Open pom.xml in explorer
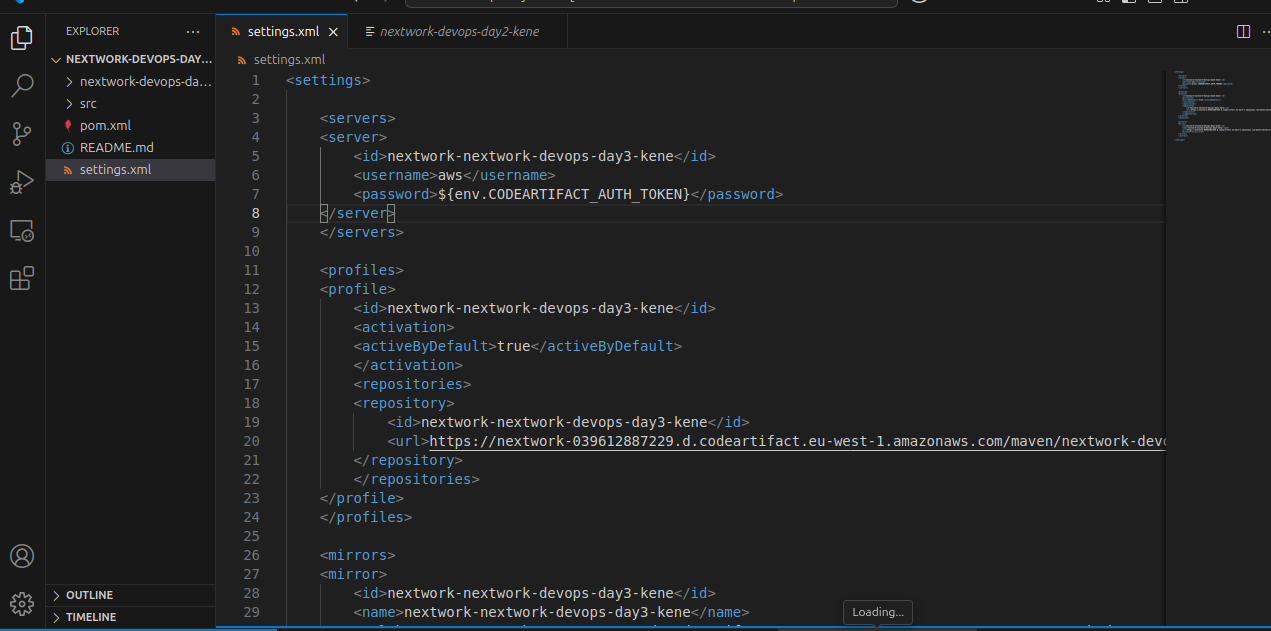This screenshot has height=631, width=1271. (x=130, y=126)
